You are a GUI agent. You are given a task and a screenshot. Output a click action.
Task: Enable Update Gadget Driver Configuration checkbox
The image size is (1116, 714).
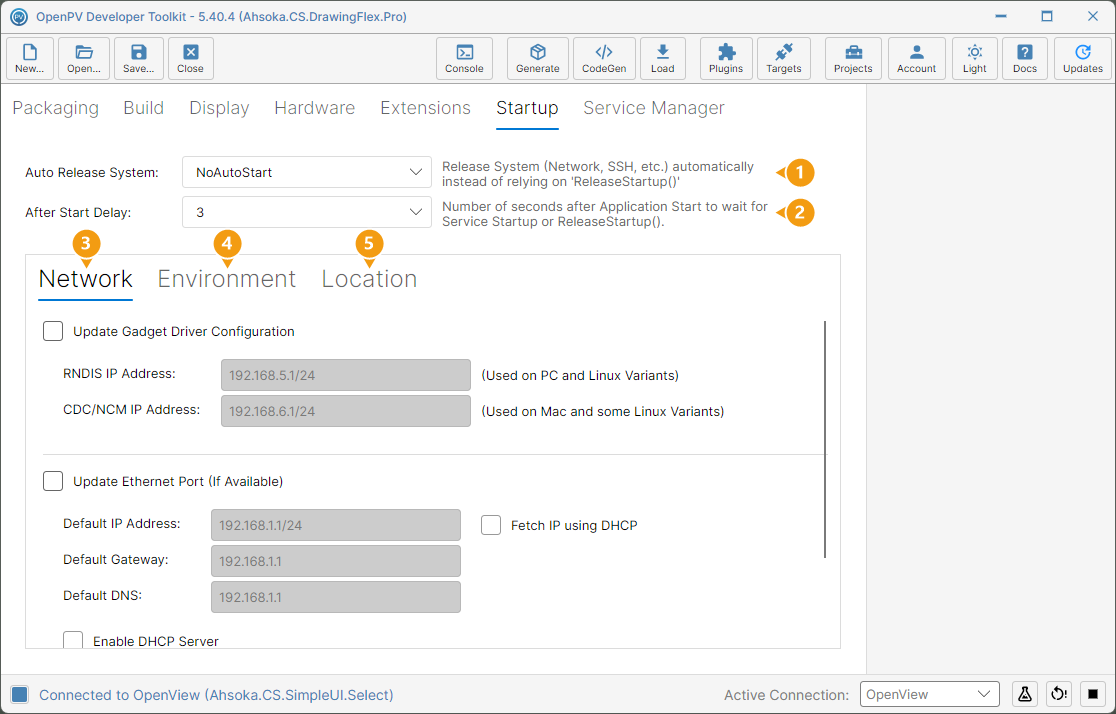pyautogui.click(x=53, y=331)
